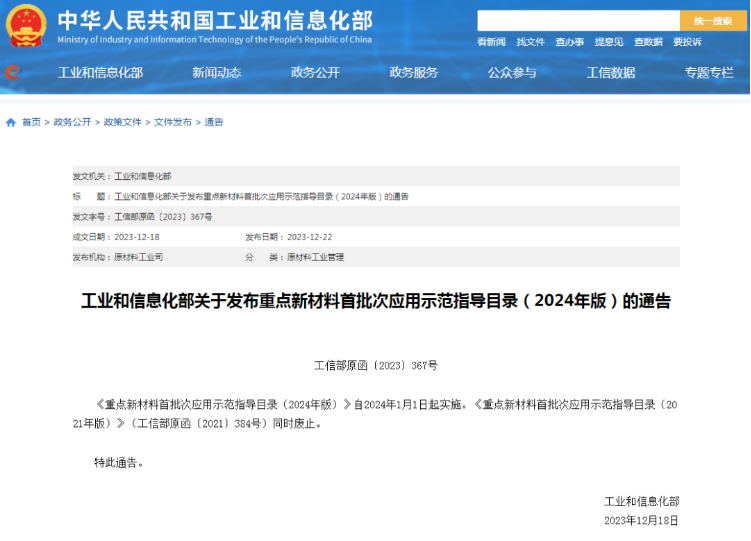Open the 找文件 quick link

pyautogui.click(x=531, y=42)
